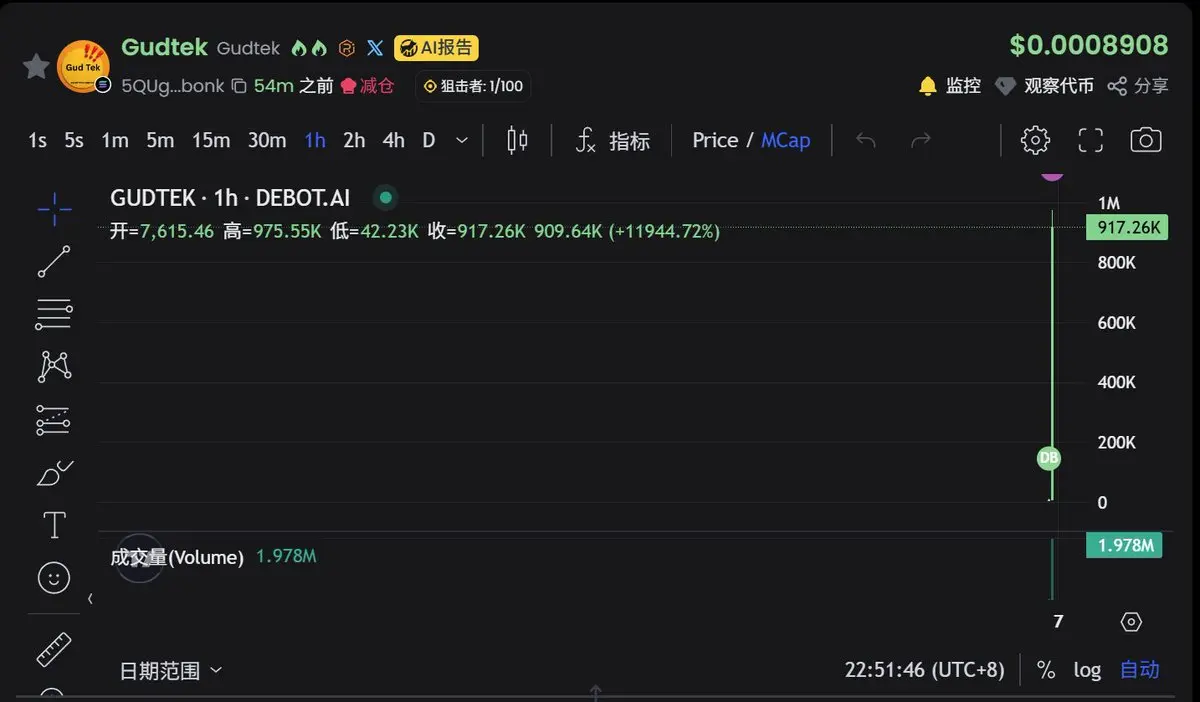The image size is (1200, 702).
Task: Select the trend line drawing tool
Action: coord(54,261)
